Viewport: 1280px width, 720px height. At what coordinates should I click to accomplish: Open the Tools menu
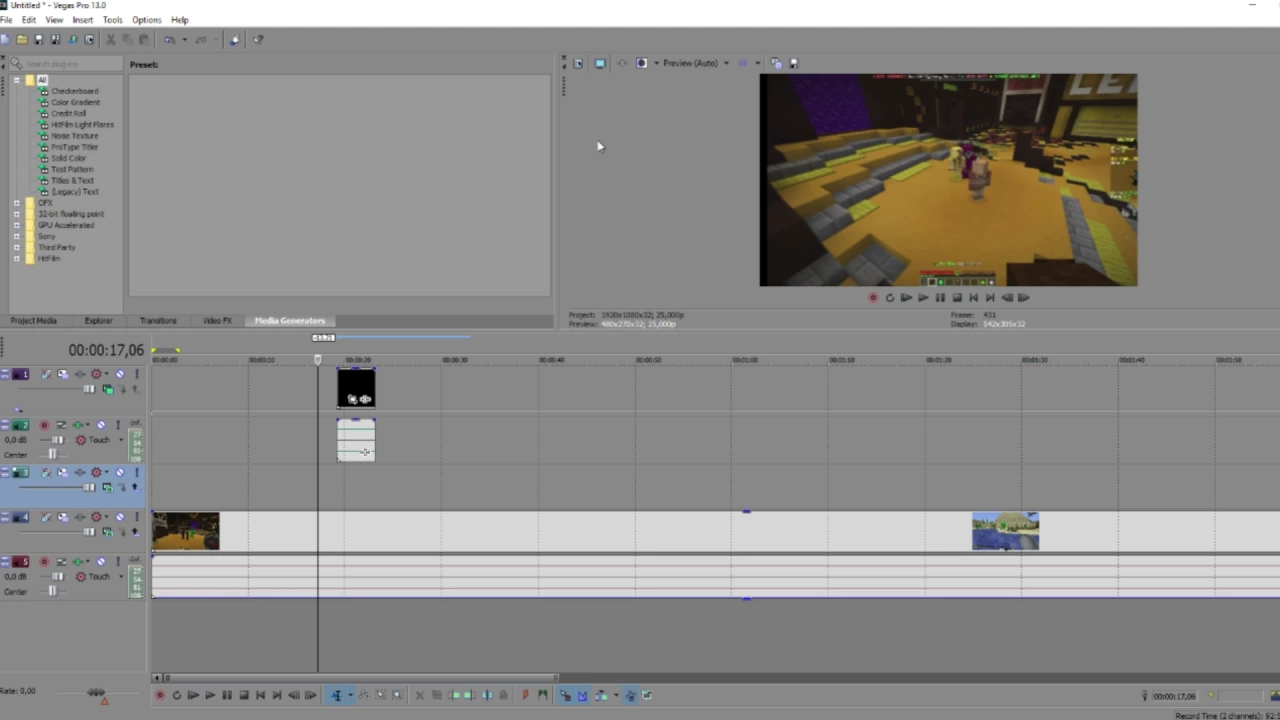click(112, 20)
